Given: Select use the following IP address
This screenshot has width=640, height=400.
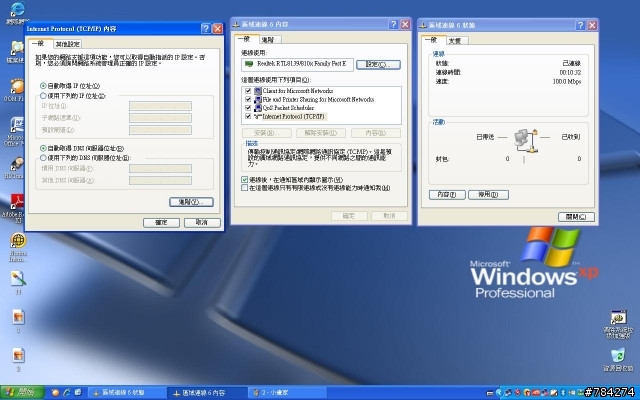Looking at the screenshot, I should pyautogui.click(x=43, y=96).
